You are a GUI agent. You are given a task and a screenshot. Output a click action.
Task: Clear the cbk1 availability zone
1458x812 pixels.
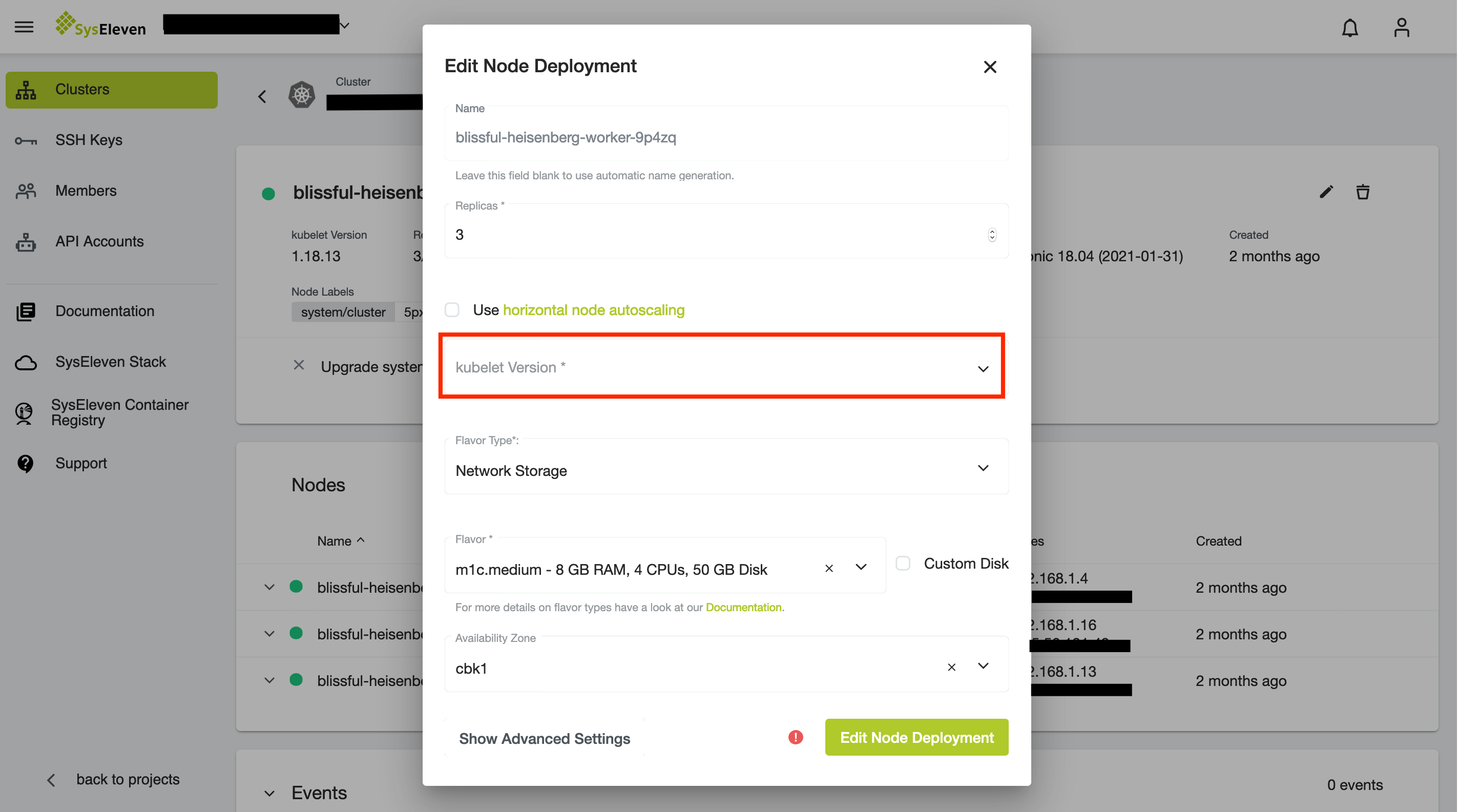point(951,667)
